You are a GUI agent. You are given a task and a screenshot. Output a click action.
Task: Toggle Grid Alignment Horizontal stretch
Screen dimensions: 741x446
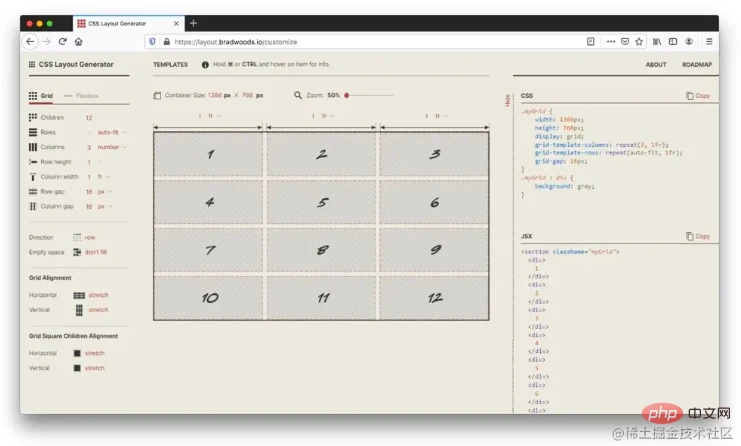91,295
